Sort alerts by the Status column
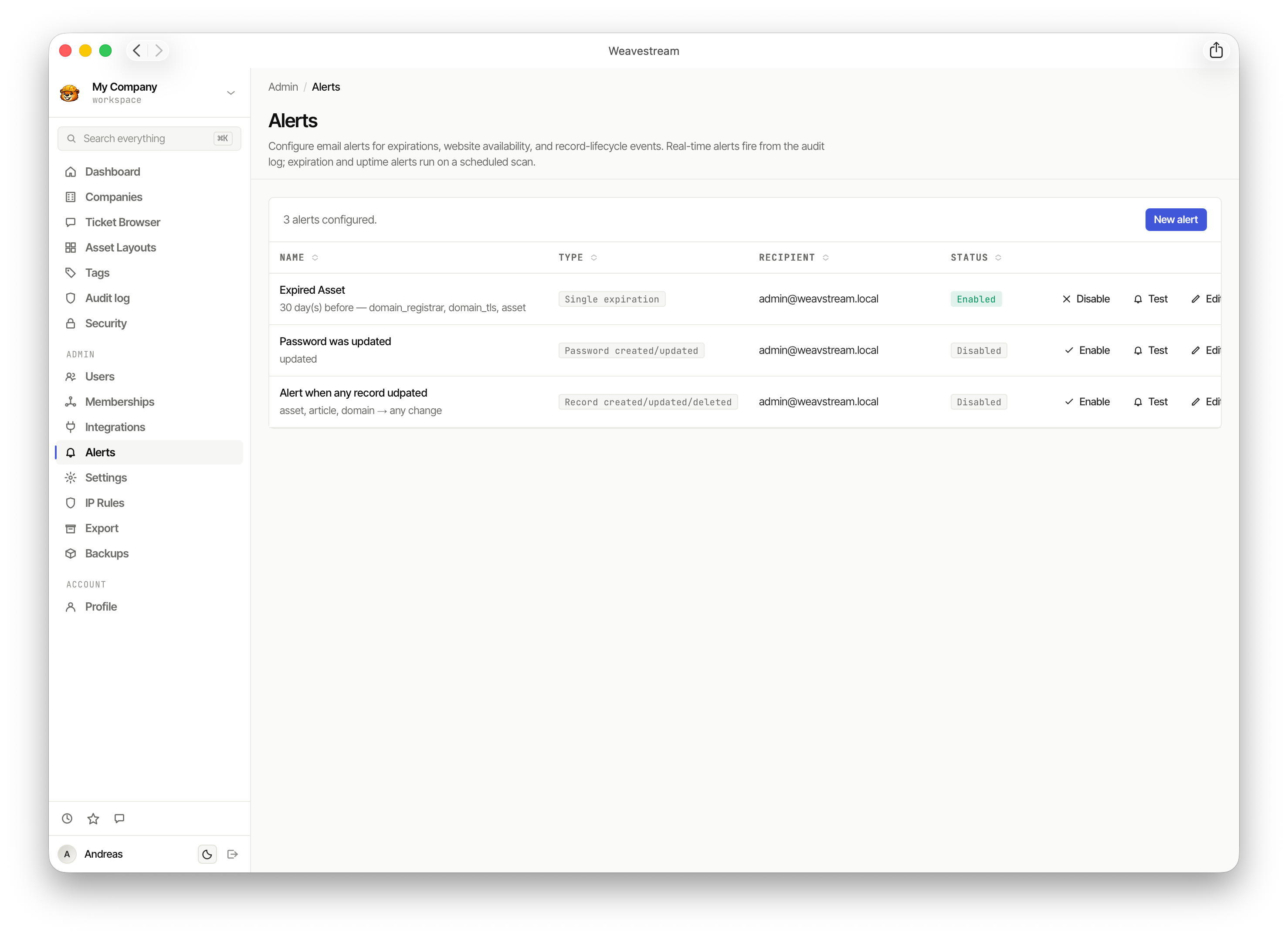This screenshot has width=1288, height=937. (x=976, y=258)
